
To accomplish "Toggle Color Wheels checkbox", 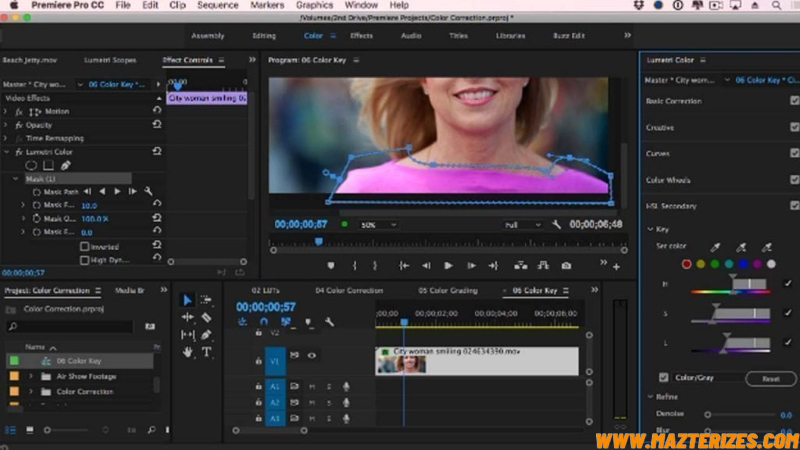I will (x=794, y=180).
